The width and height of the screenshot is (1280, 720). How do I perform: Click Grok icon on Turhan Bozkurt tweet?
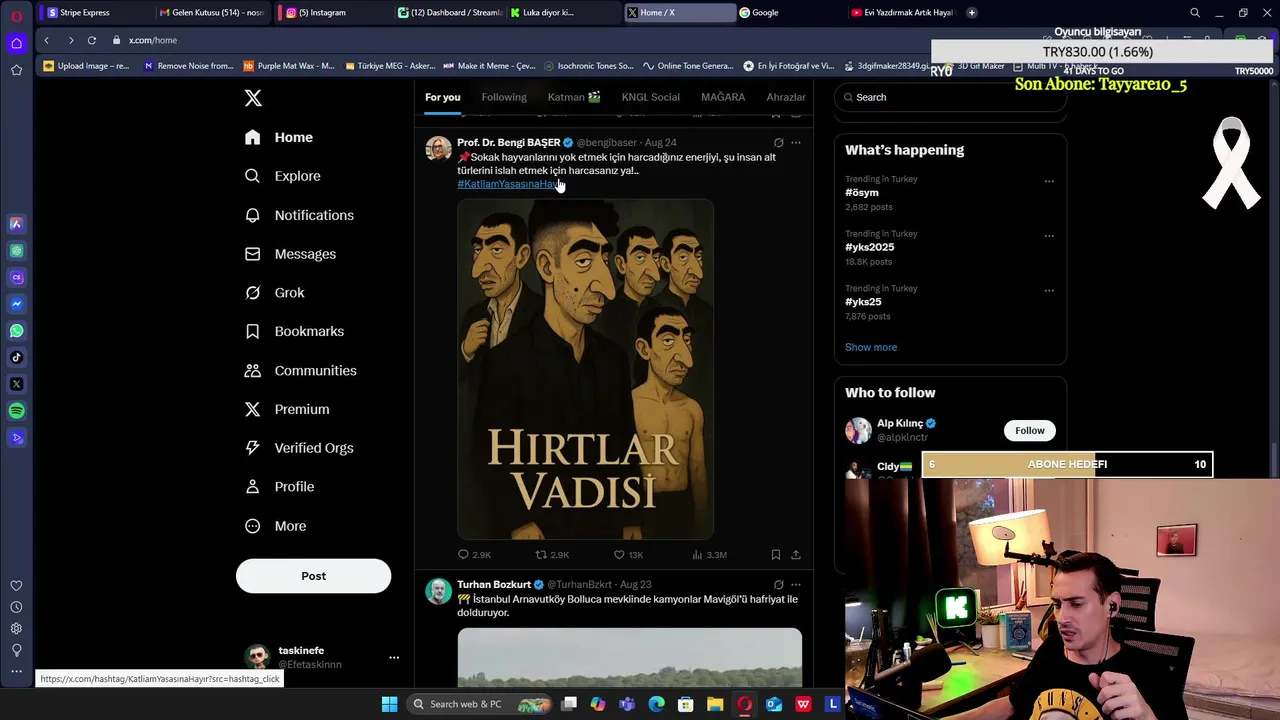778,584
